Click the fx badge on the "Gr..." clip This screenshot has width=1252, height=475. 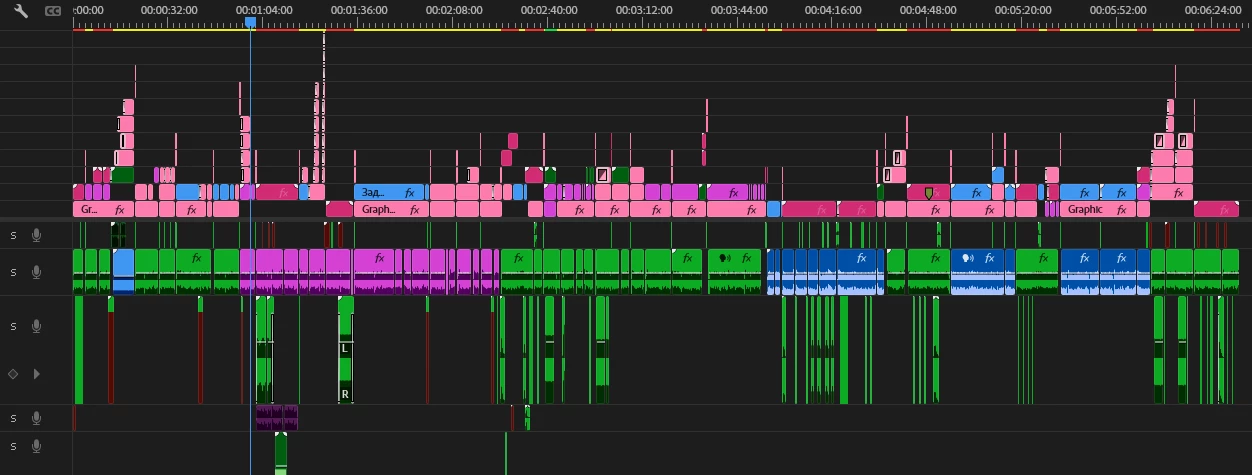[119, 210]
